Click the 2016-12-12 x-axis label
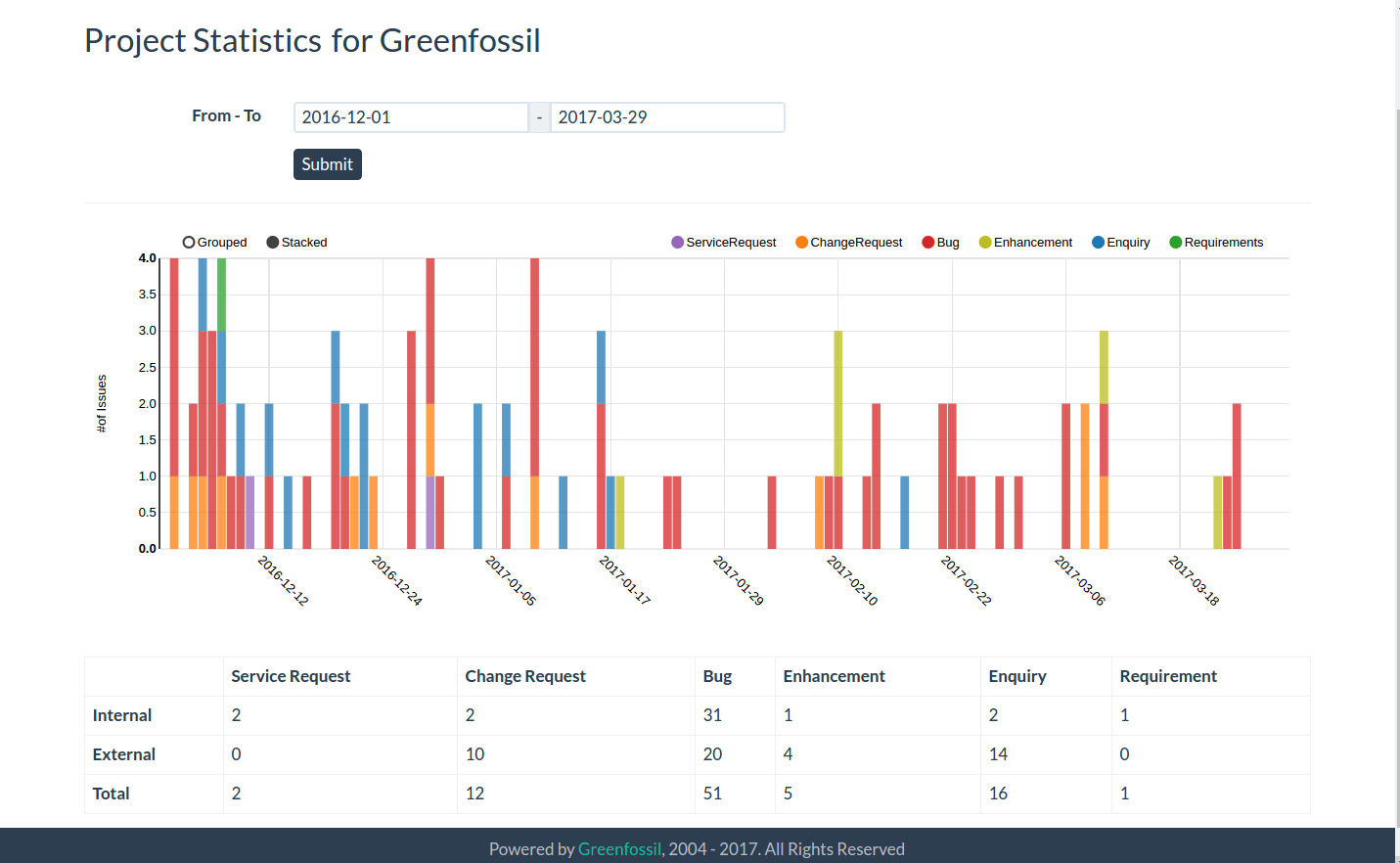 284,580
